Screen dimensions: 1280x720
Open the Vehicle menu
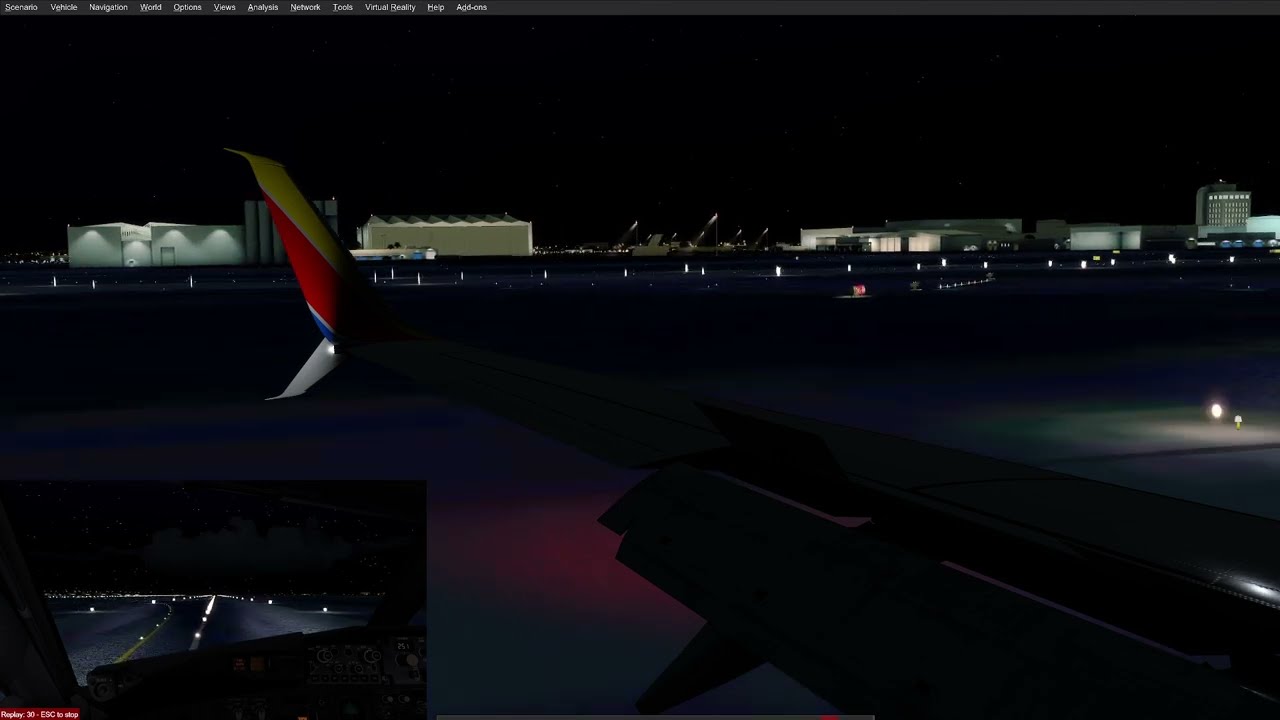tap(64, 7)
